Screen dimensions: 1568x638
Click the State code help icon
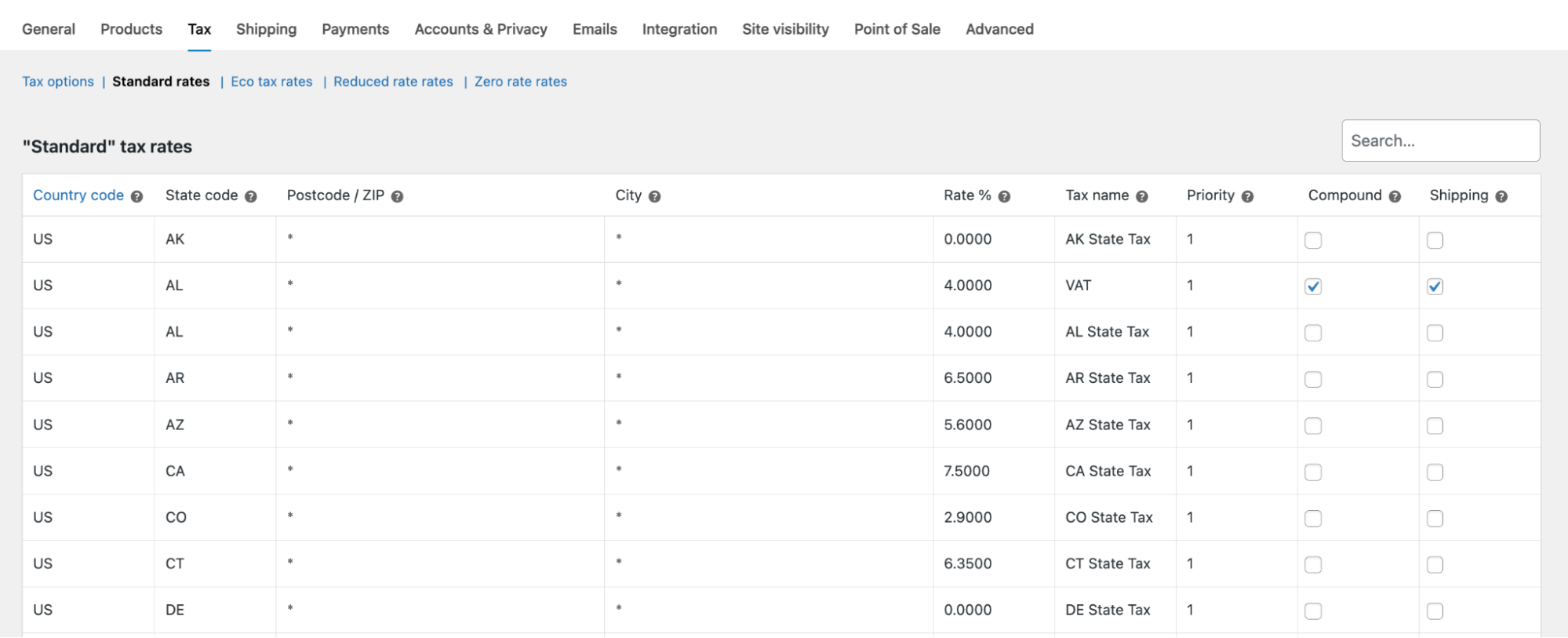pos(251,197)
